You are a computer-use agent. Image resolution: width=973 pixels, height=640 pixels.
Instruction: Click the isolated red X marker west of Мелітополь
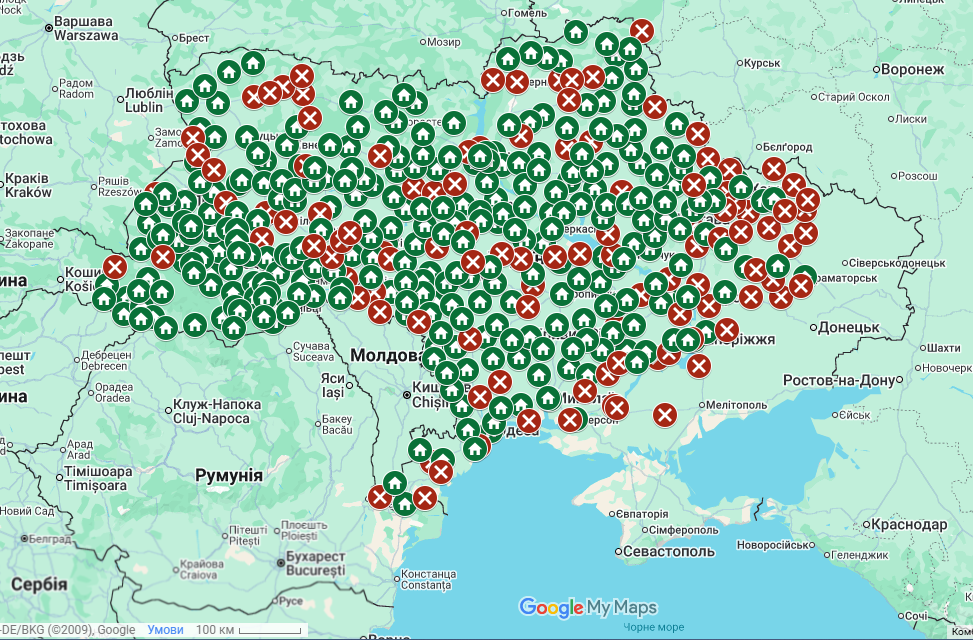pyautogui.click(x=665, y=415)
